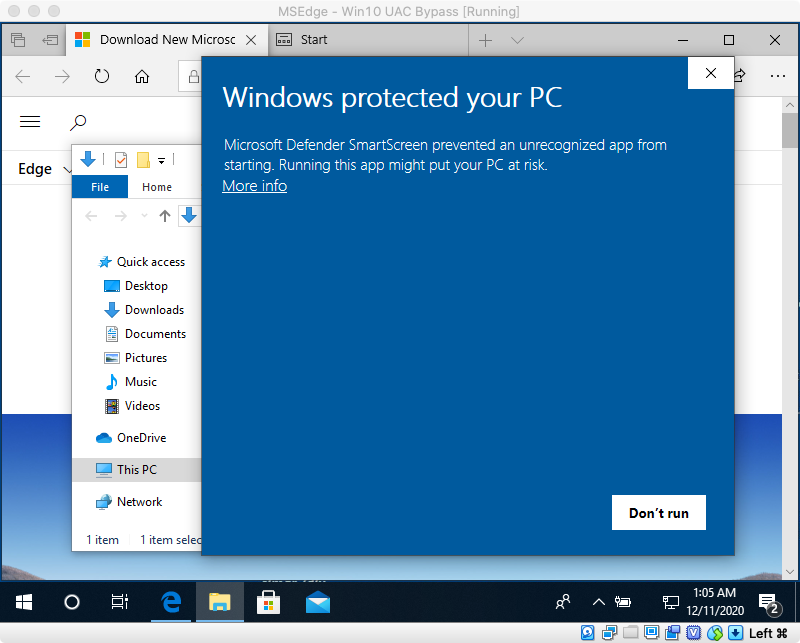Open Microsoft Store from taskbar
This screenshot has height=643, width=800.
click(x=268, y=602)
